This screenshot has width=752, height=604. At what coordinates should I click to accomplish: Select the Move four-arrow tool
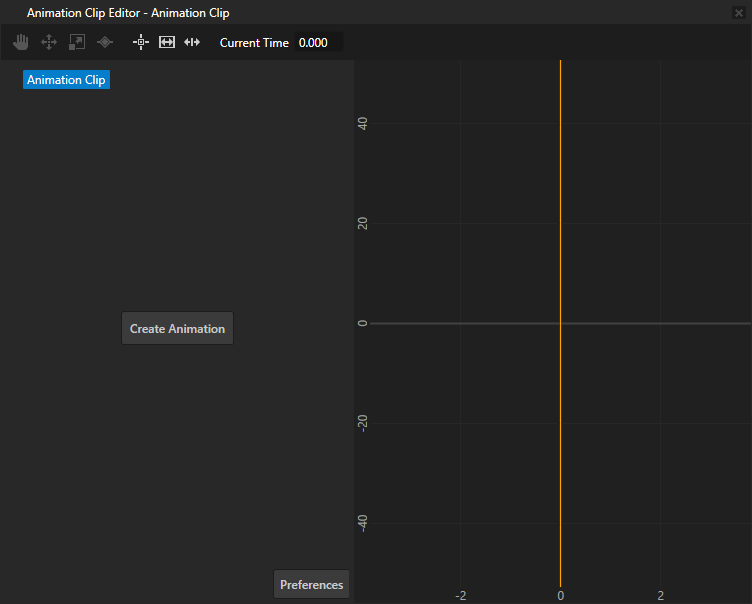(48, 42)
